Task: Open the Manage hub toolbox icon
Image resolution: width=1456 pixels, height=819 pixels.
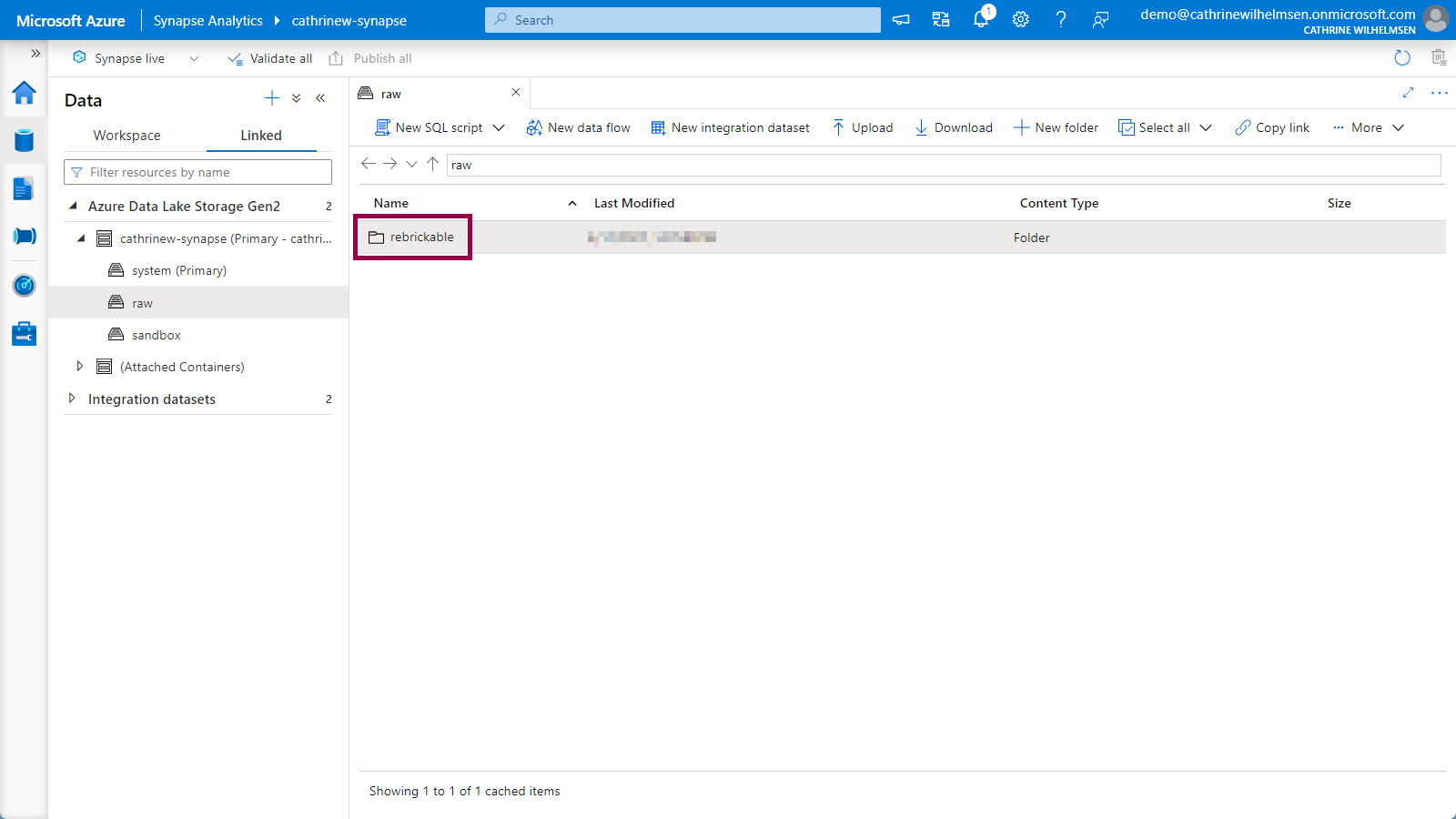Action: [x=24, y=334]
